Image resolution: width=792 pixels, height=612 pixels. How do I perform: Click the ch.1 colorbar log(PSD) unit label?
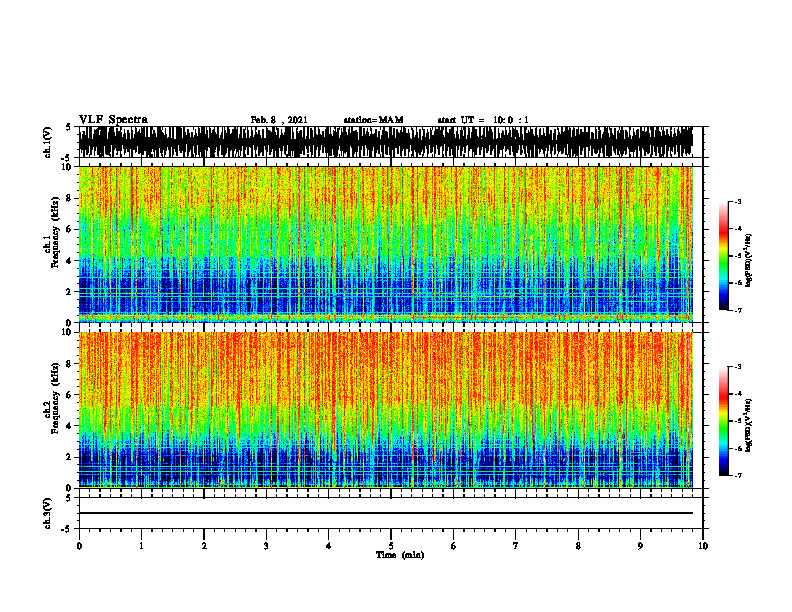749,261
